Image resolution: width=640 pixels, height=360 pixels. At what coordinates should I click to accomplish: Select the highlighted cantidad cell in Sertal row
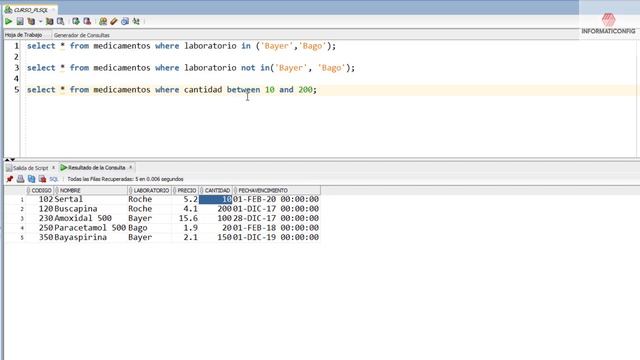point(216,199)
